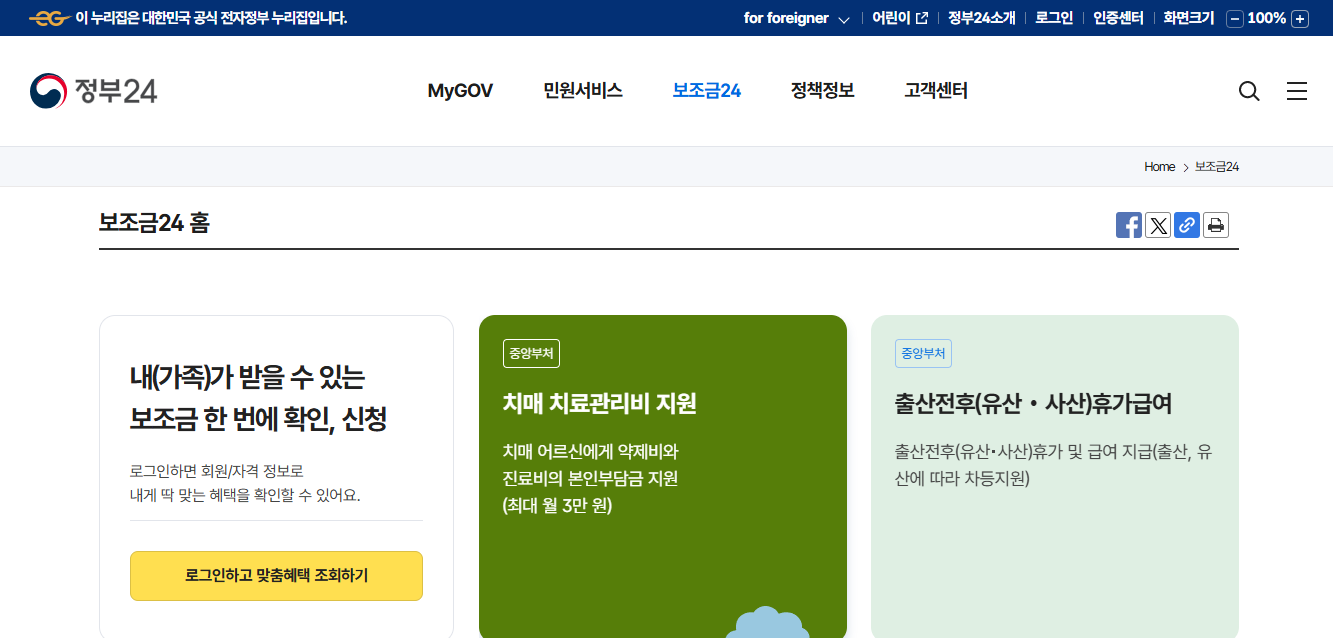This screenshot has width=1333, height=638.
Task: Go to 인증센터
Action: point(1117,17)
